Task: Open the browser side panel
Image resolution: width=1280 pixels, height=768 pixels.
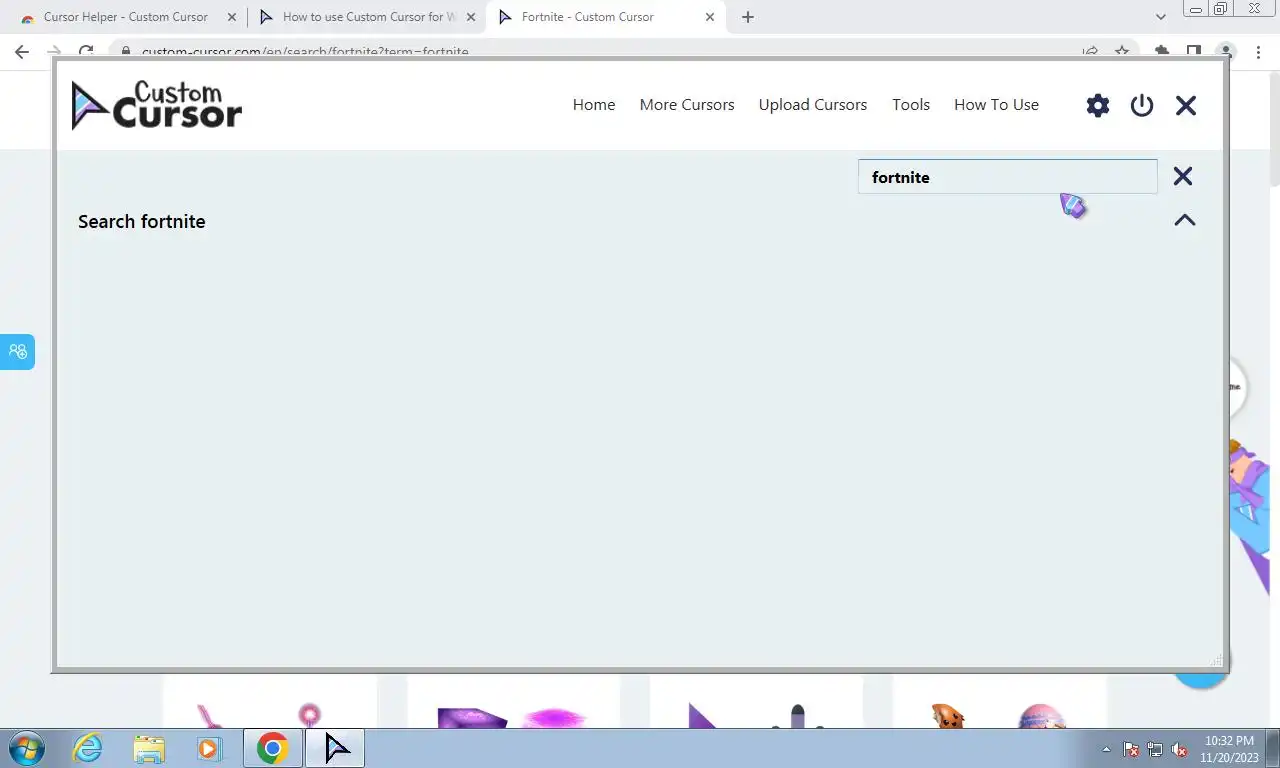Action: (1194, 51)
